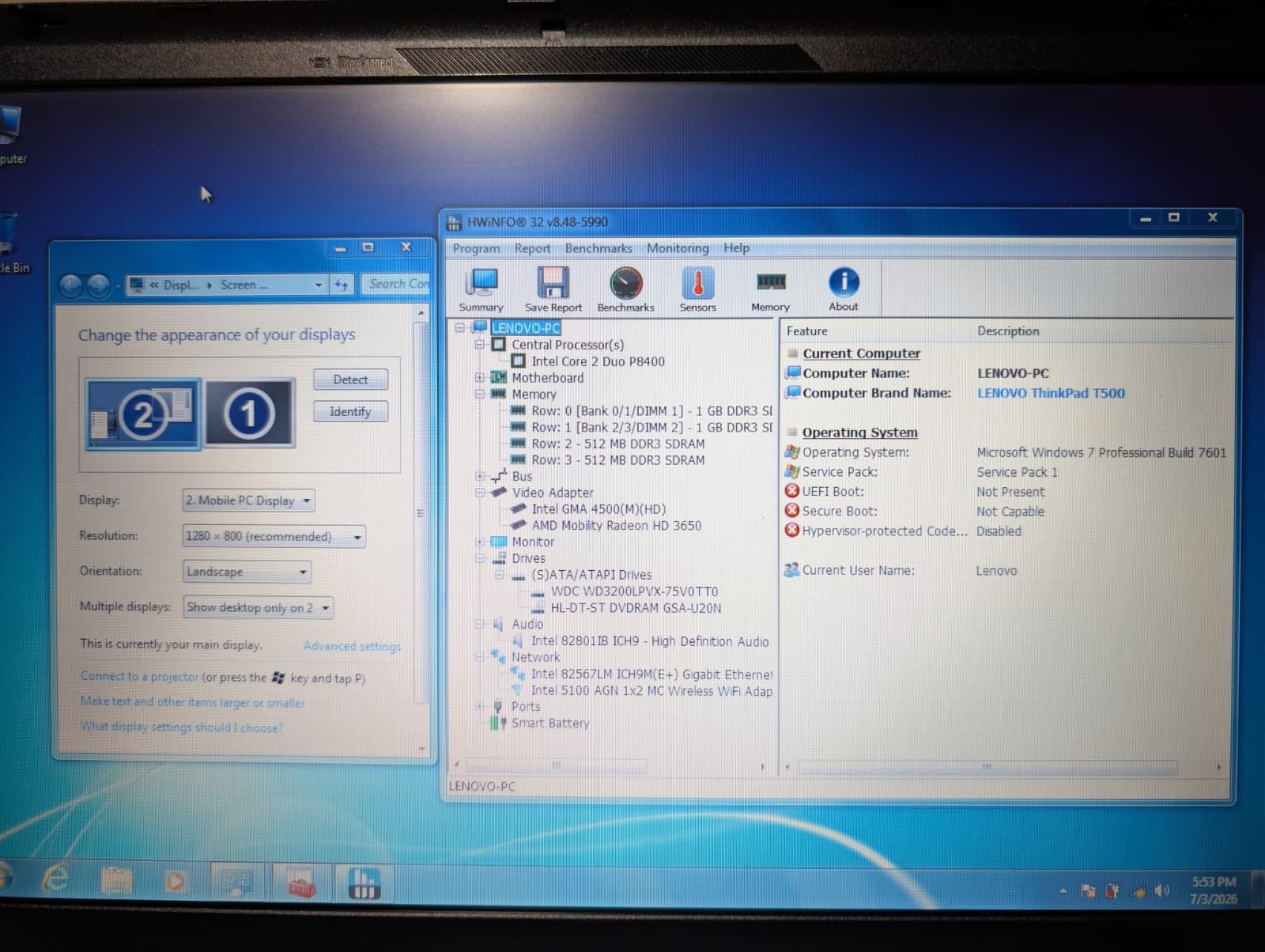Click the Detect button
The height and width of the screenshot is (952, 1265).
coord(350,380)
